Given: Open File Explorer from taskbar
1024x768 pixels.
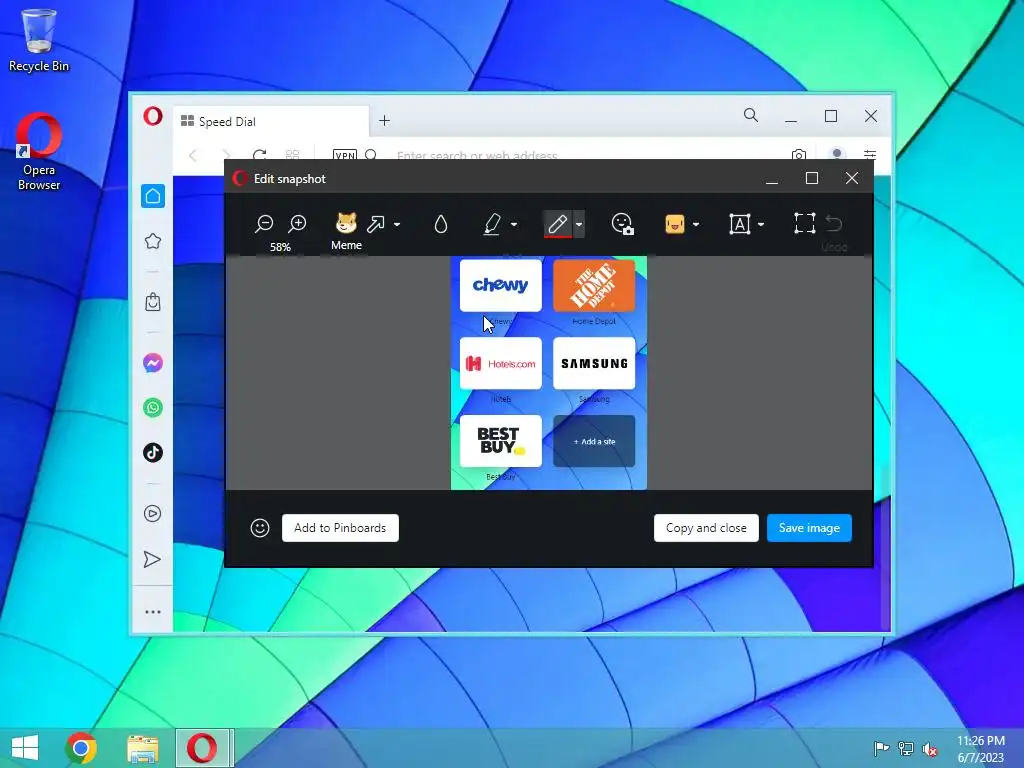Looking at the screenshot, I should click(x=142, y=748).
